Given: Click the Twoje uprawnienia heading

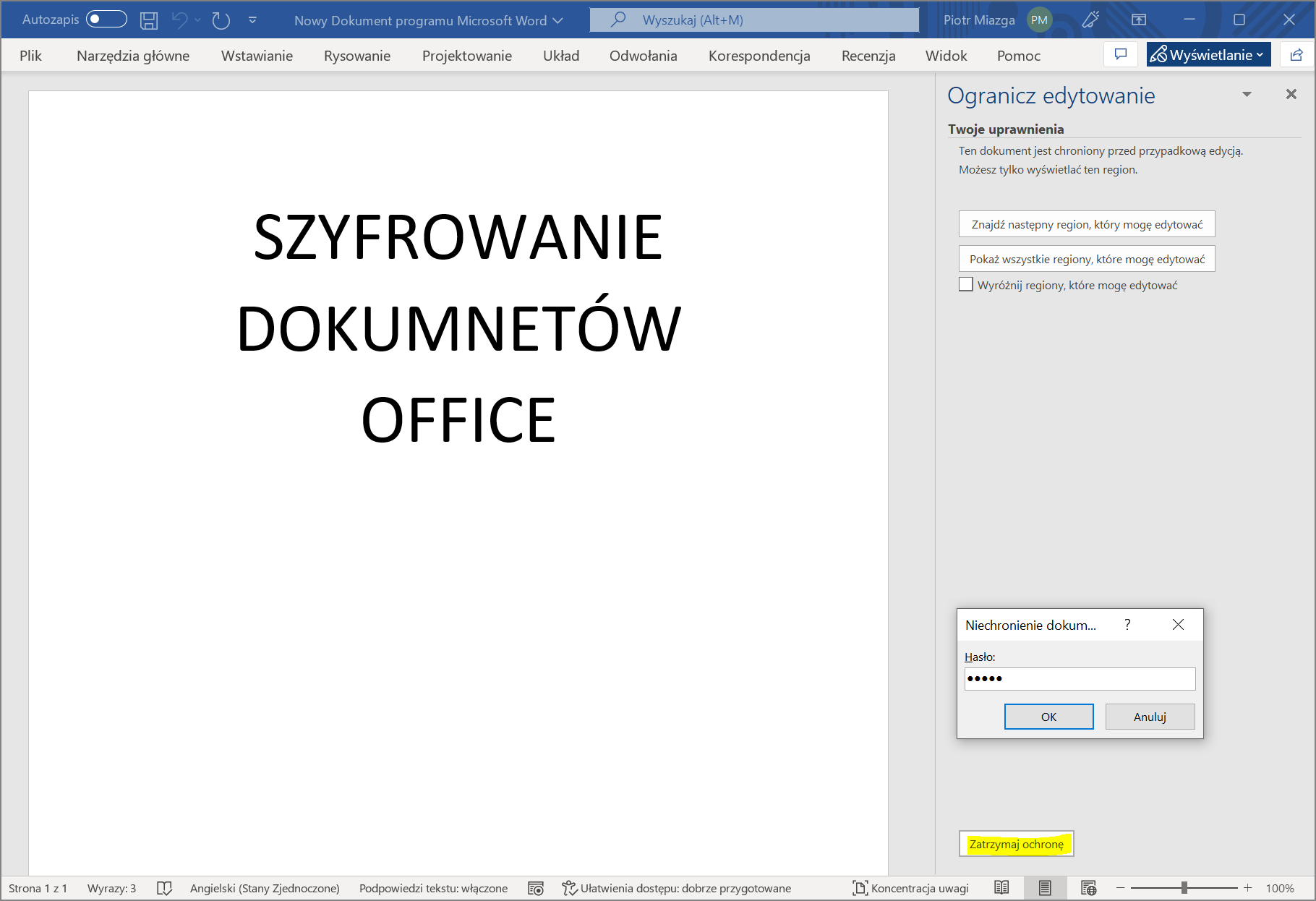Looking at the screenshot, I should (1006, 129).
